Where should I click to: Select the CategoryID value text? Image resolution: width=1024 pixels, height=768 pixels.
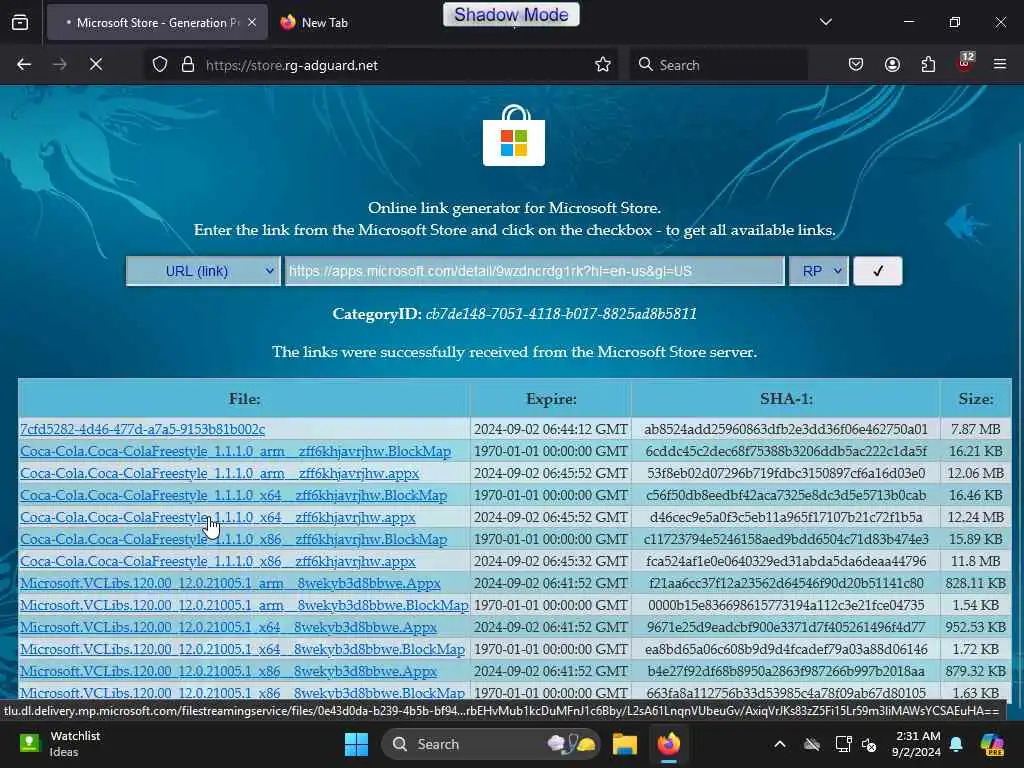click(x=561, y=314)
